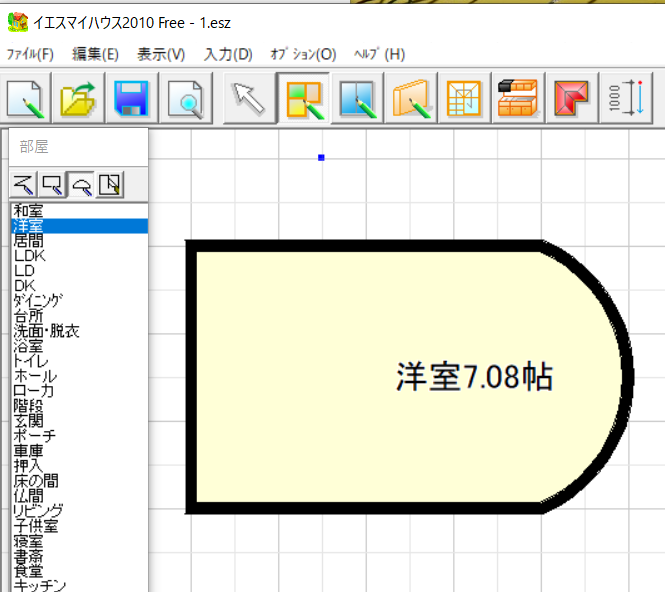Choose the arc room drawing mode icon
The height and width of the screenshot is (592, 665).
(81, 184)
